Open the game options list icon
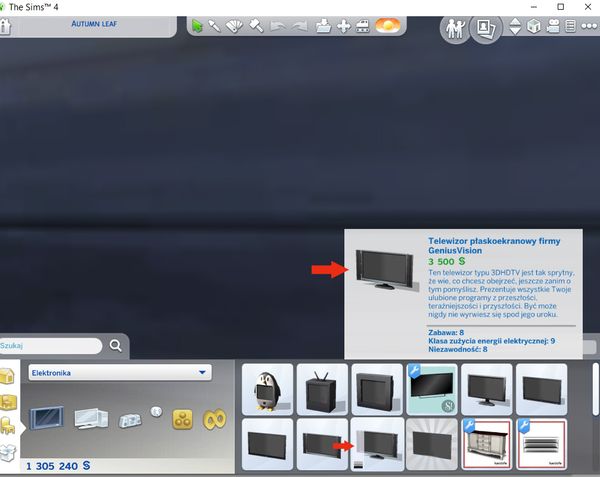This screenshot has width=600, height=477. [570, 26]
